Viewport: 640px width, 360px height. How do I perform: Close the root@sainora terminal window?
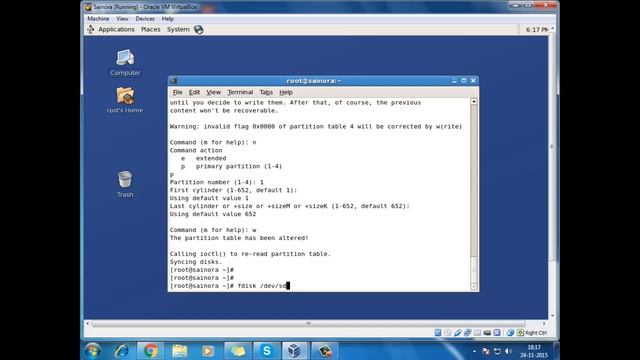point(473,81)
